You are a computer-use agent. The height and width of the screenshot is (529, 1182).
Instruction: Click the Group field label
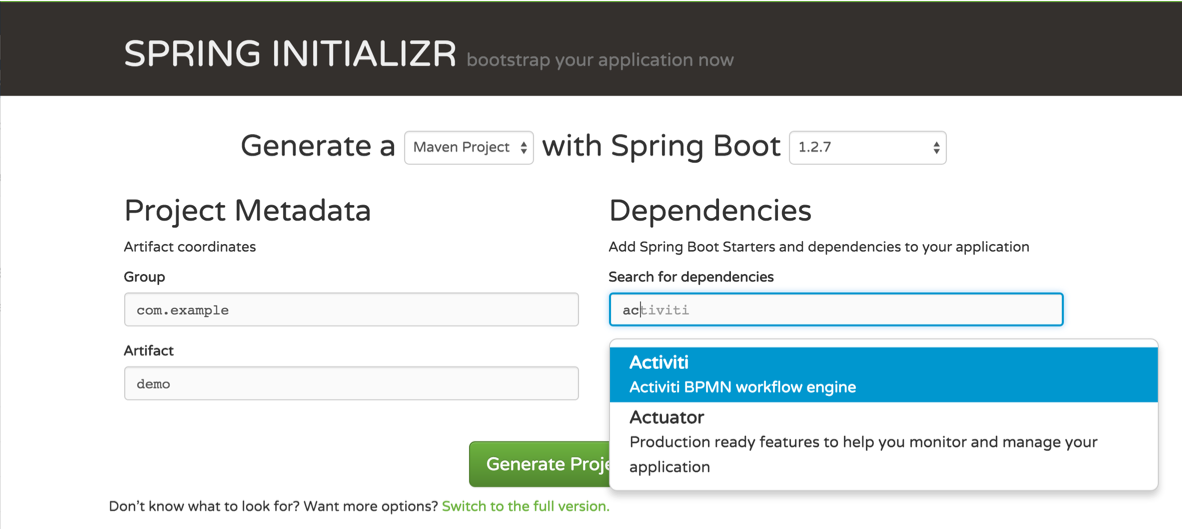145,277
